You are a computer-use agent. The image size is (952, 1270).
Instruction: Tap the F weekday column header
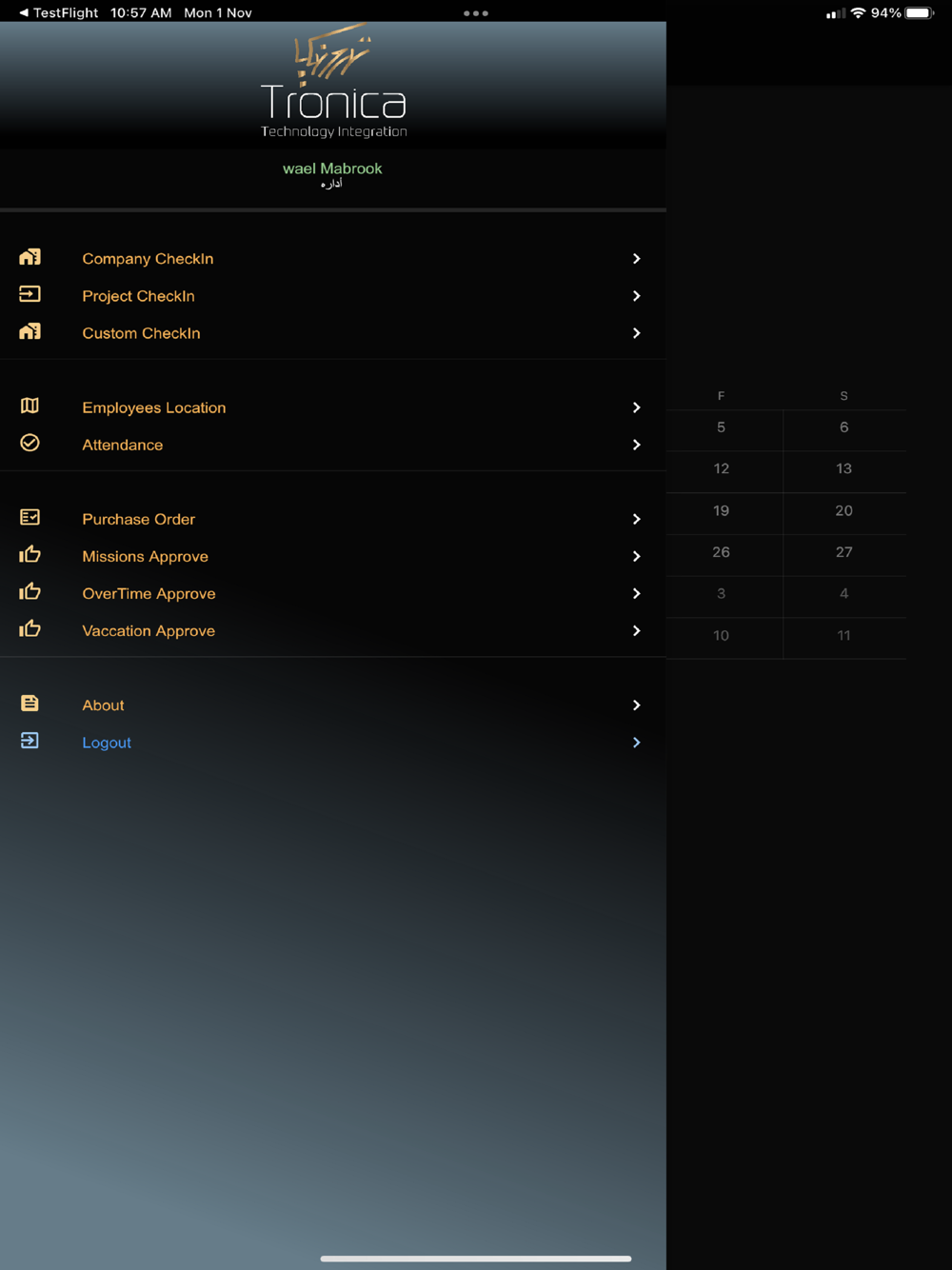point(722,395)
